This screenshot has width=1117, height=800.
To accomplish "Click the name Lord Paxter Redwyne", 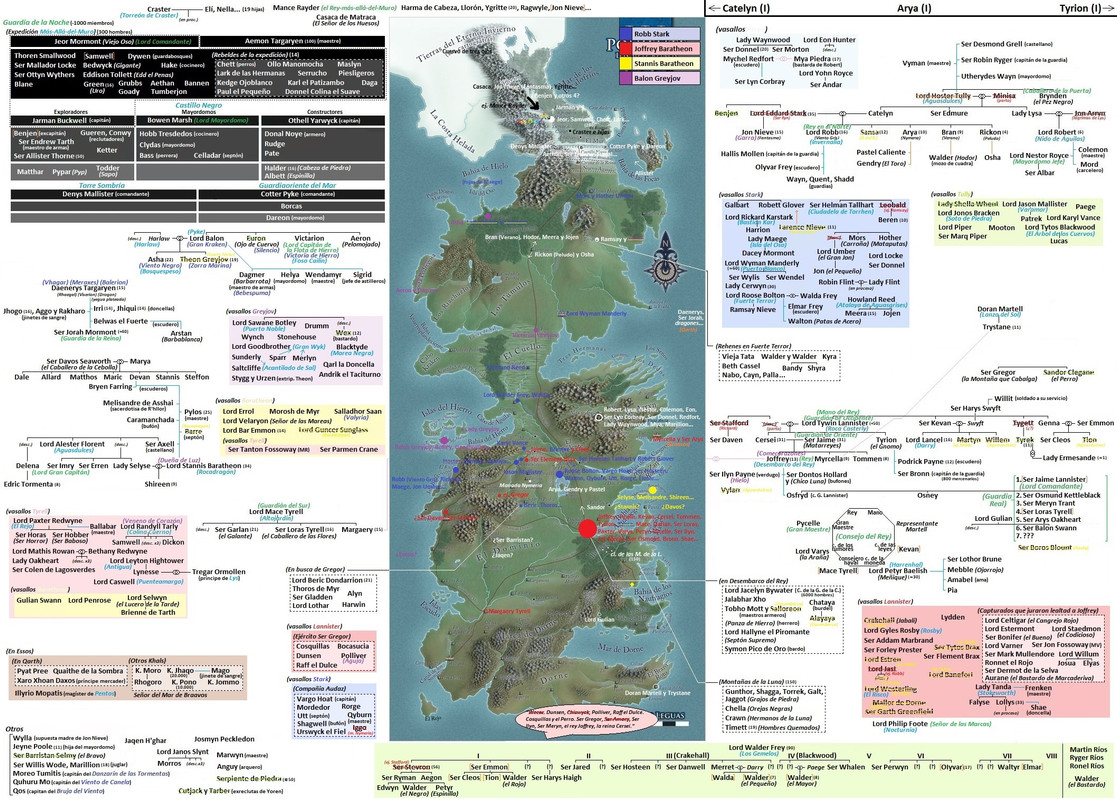I will coord(48,521).
